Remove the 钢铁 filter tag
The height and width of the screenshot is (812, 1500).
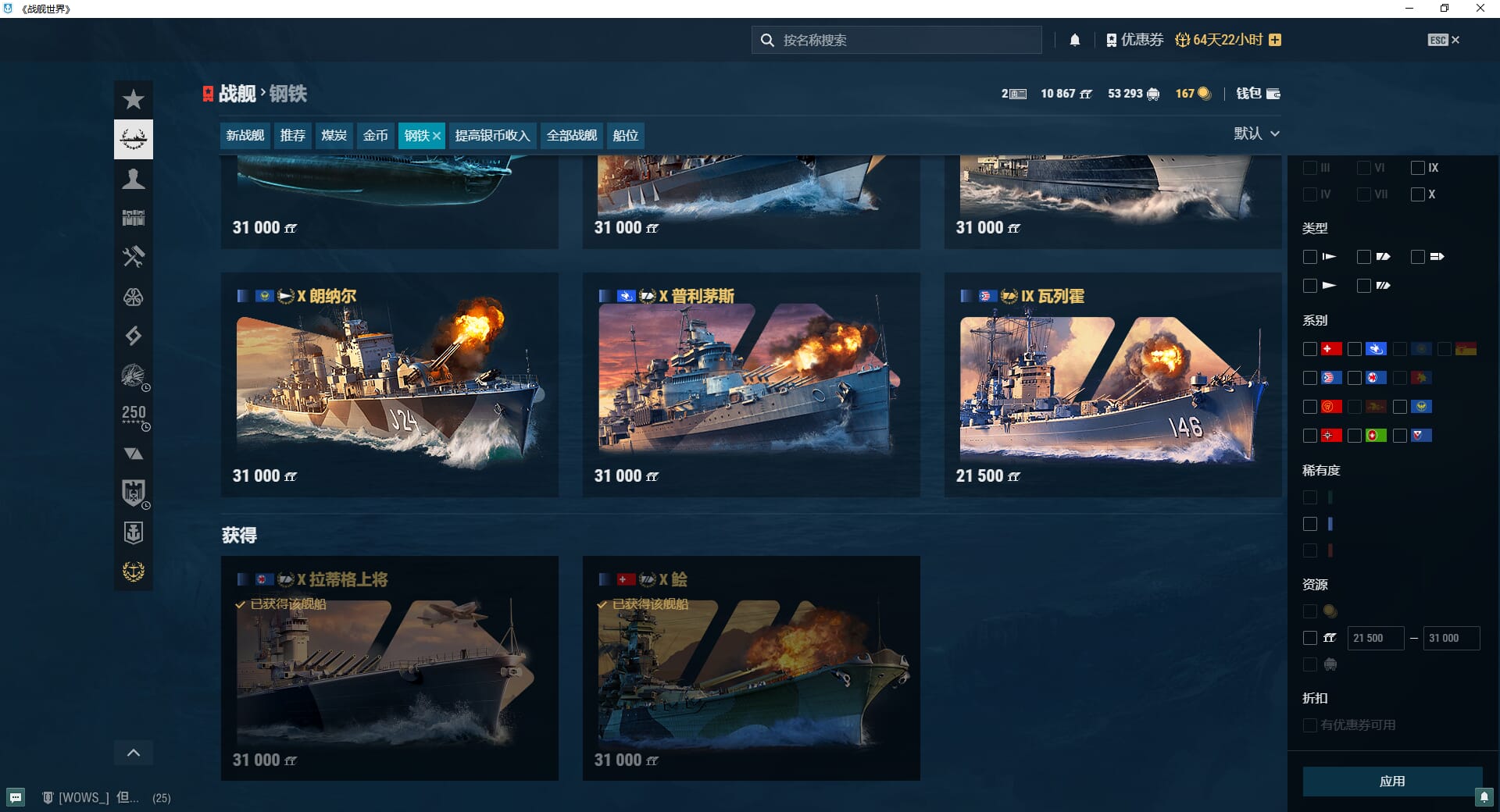(x=437, y=136)
